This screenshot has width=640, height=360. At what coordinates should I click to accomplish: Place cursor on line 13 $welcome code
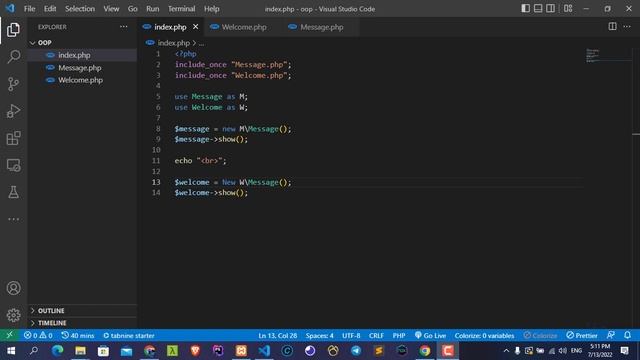point(233,182)
